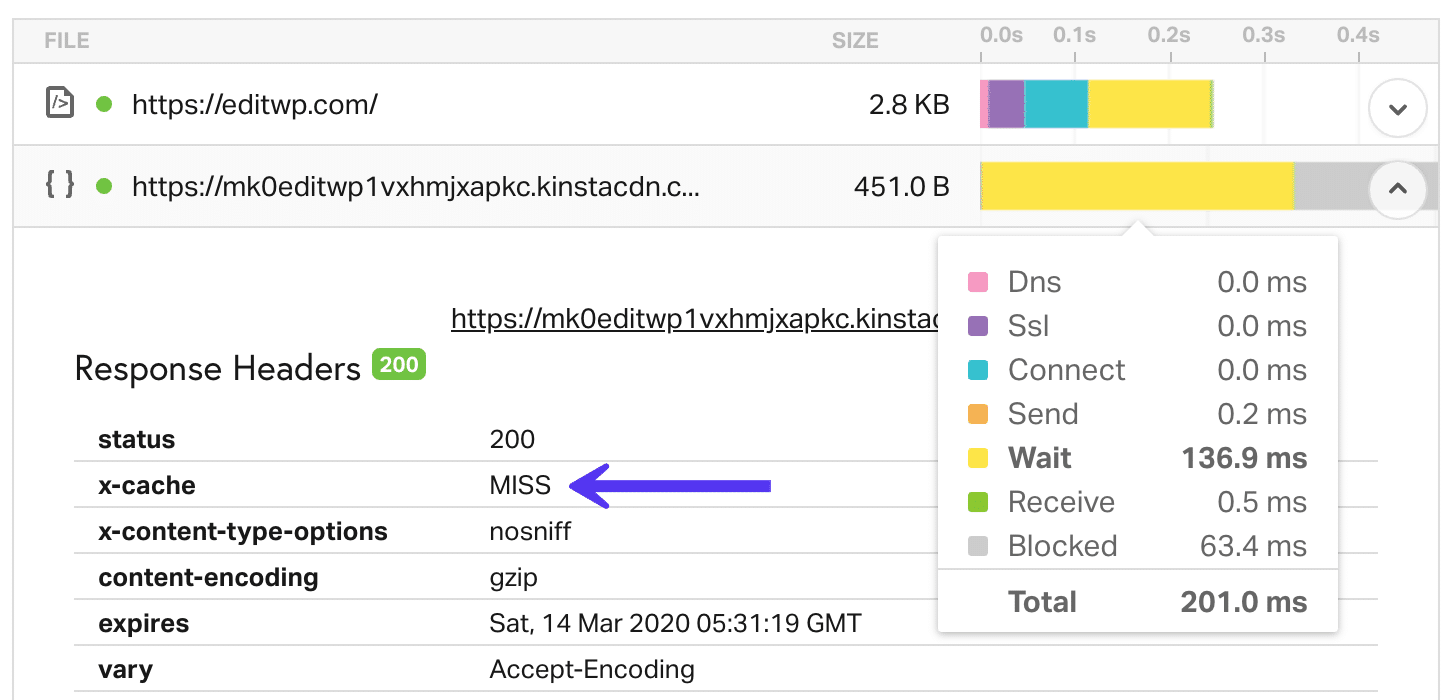This screenshot has height=700, width=1456.
Task: Collapse the kinstacdn request details
Action: [1397, 188]
